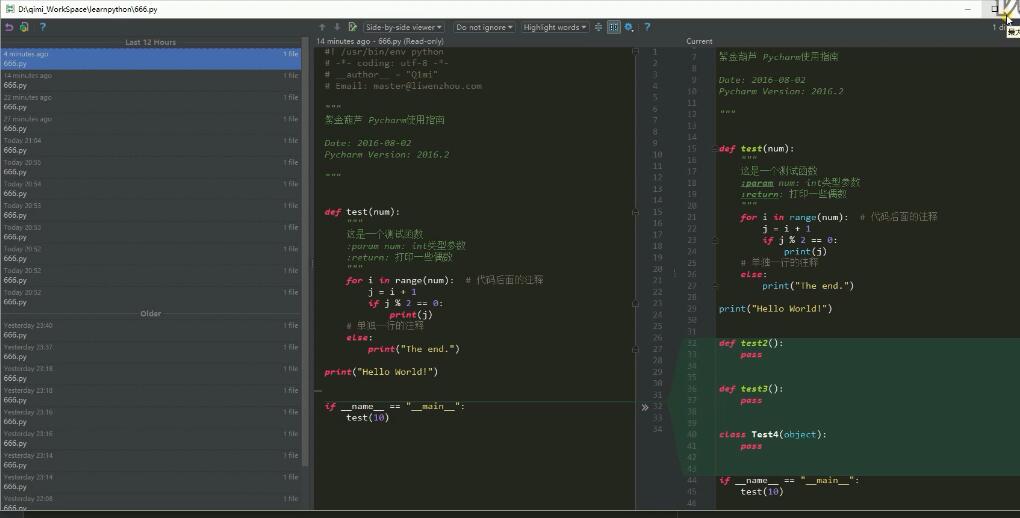
Task: Select the Today 20:53 revision
Action: tap(151, 211)
